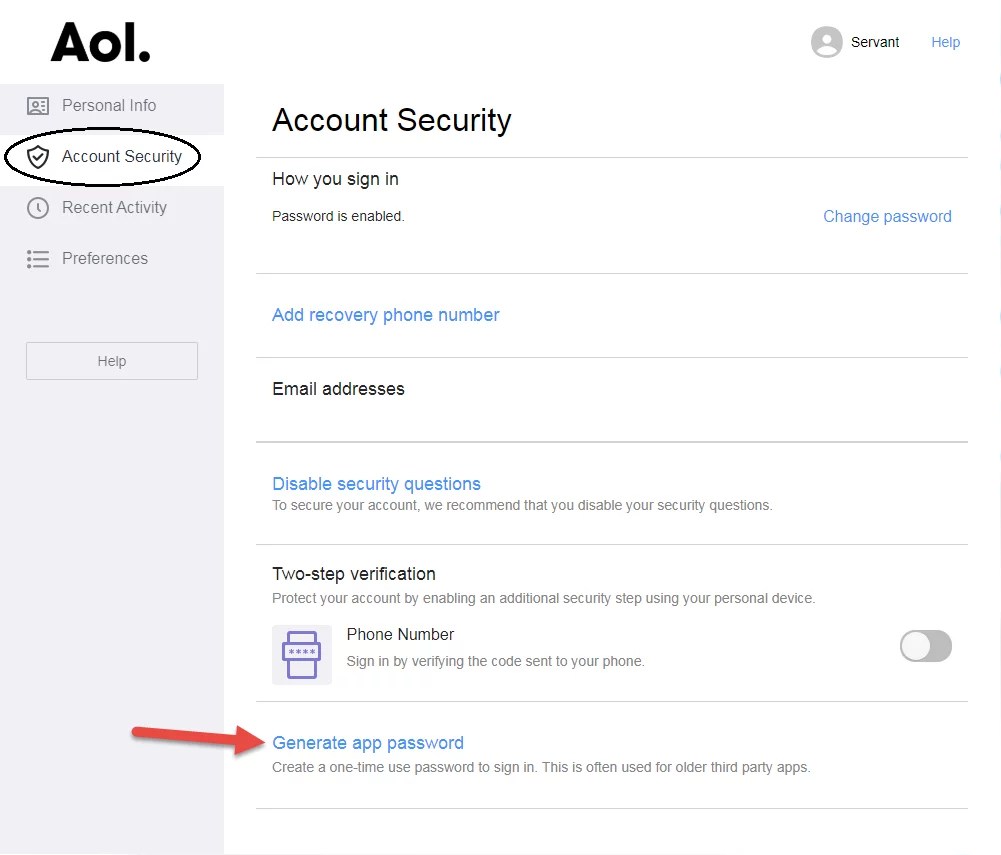Expand the Two-step verification section
Screen dimensions: 1001x855
[354, 573]
